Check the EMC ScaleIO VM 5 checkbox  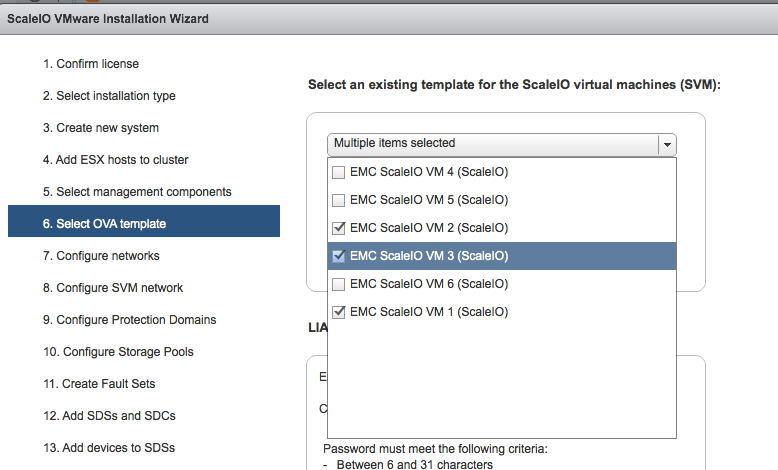click(339, 200)
